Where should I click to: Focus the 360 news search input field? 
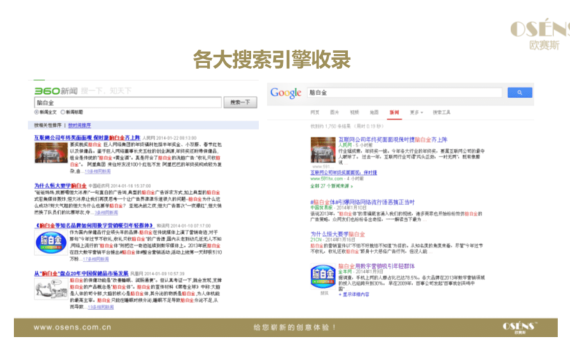pyautogui.click(x=128, y=103)
